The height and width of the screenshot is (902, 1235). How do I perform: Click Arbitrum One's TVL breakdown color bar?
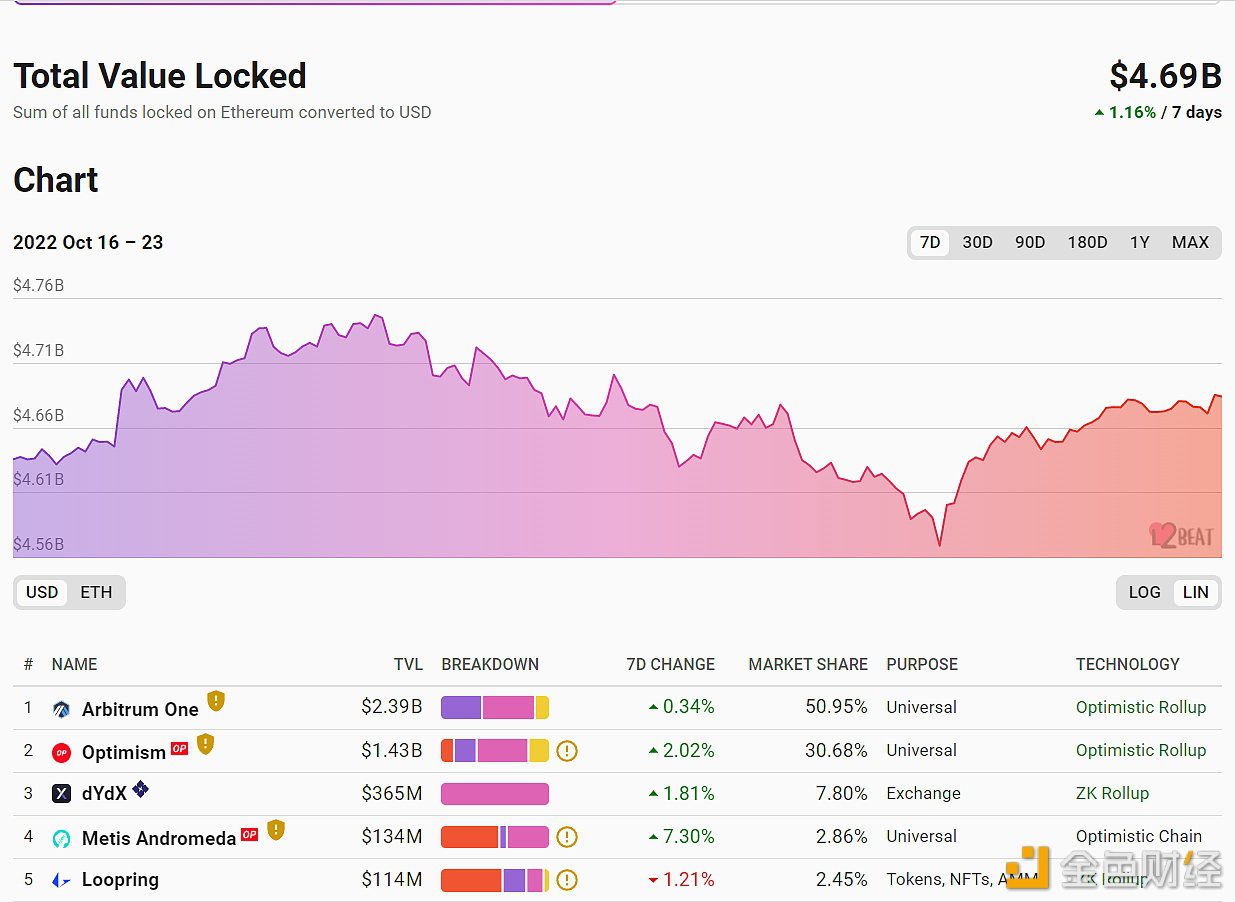[495, 707]
